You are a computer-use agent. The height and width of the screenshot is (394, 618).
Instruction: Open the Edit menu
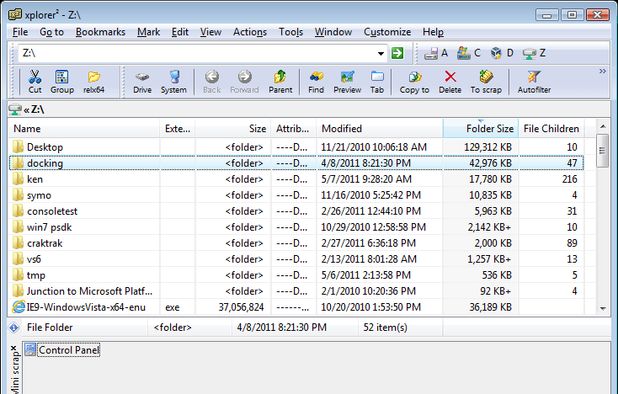coord(180,32)
